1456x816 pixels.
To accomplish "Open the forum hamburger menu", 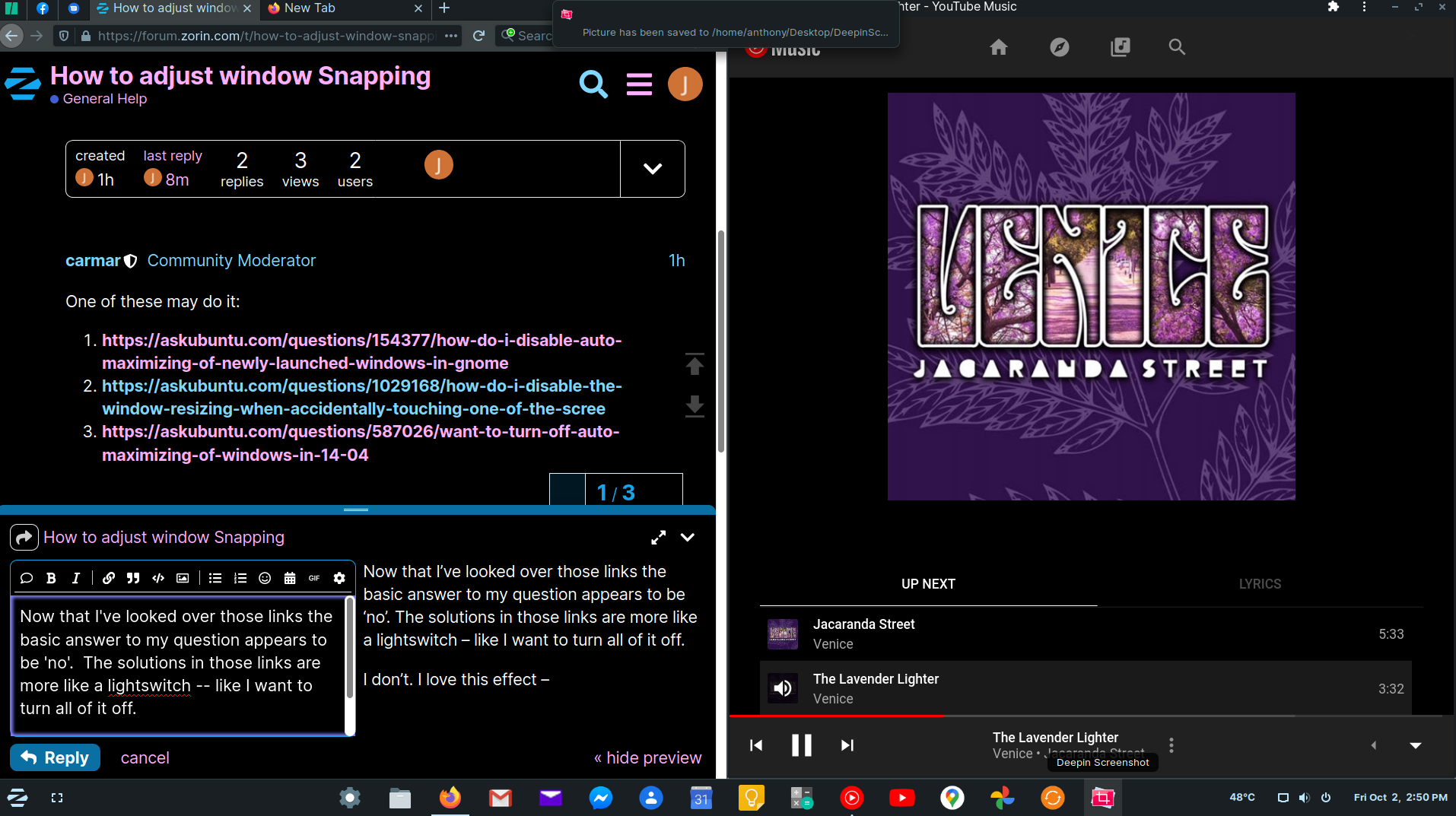I will 639,84.
